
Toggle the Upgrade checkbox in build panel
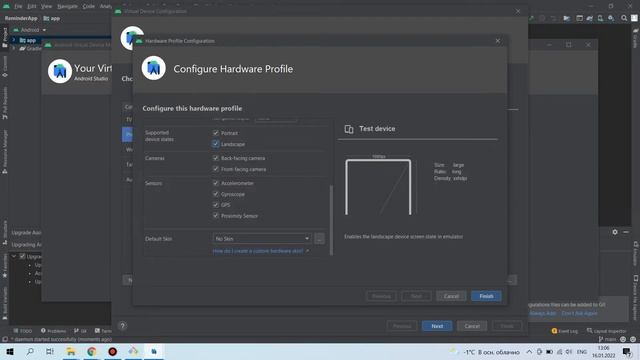(x=23, y=256)
